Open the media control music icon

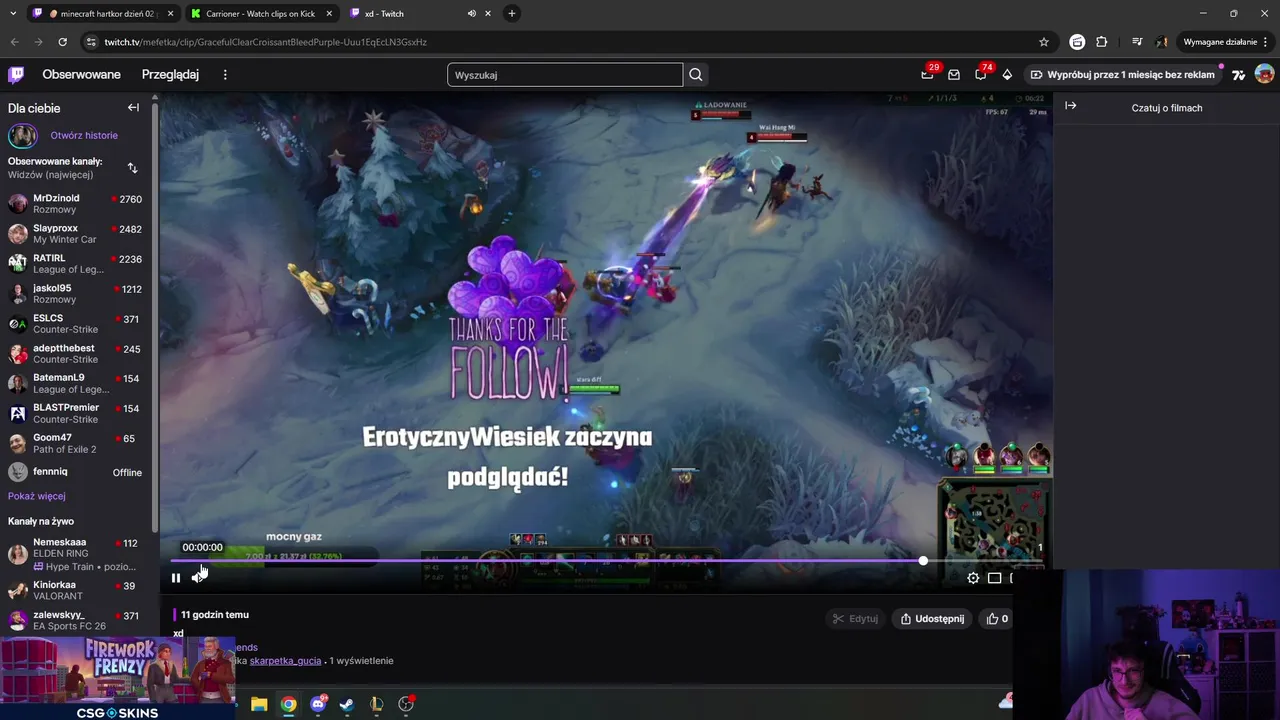(x=1137, y=42)
